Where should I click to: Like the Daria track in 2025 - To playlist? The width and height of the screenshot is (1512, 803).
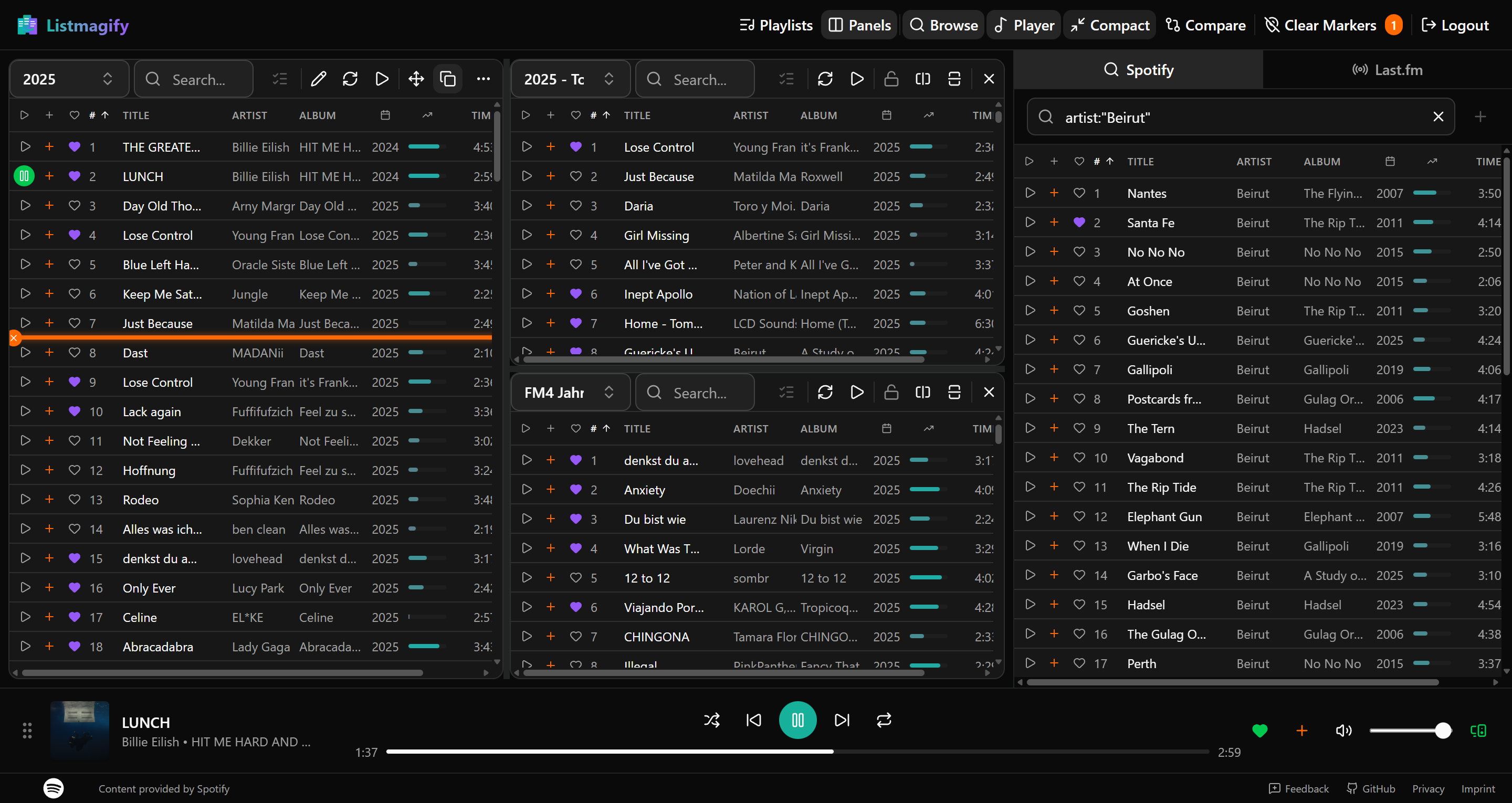click(575, 205)
